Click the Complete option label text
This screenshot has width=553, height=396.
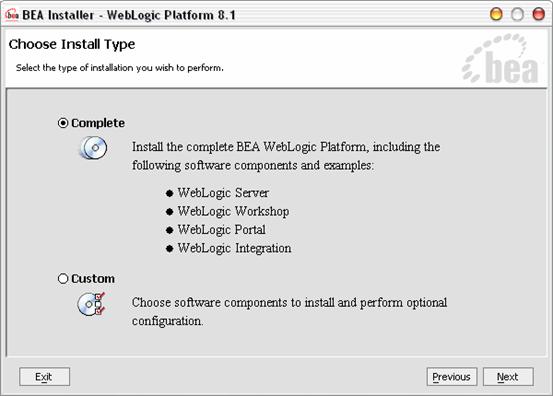point(98,123)
